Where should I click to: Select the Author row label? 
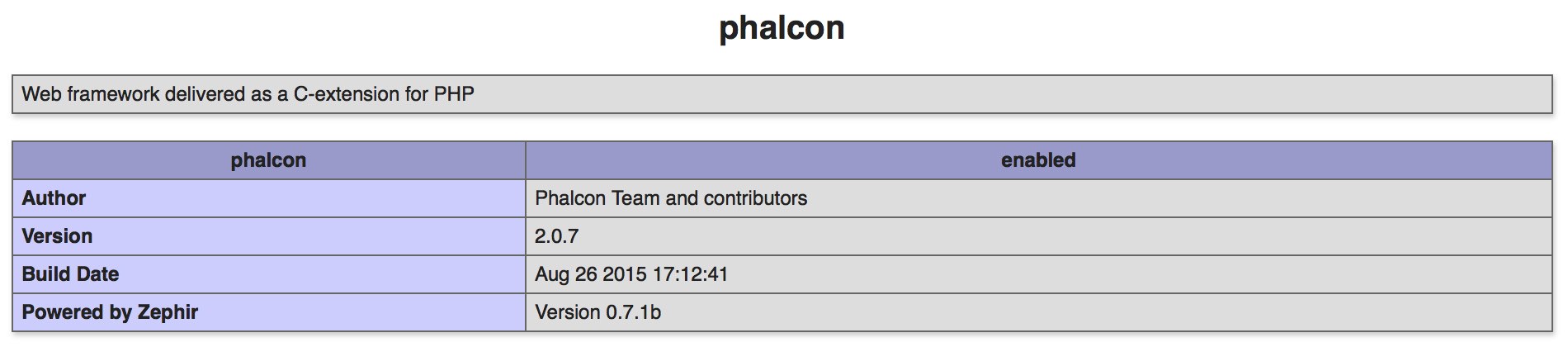pos(268,198)
